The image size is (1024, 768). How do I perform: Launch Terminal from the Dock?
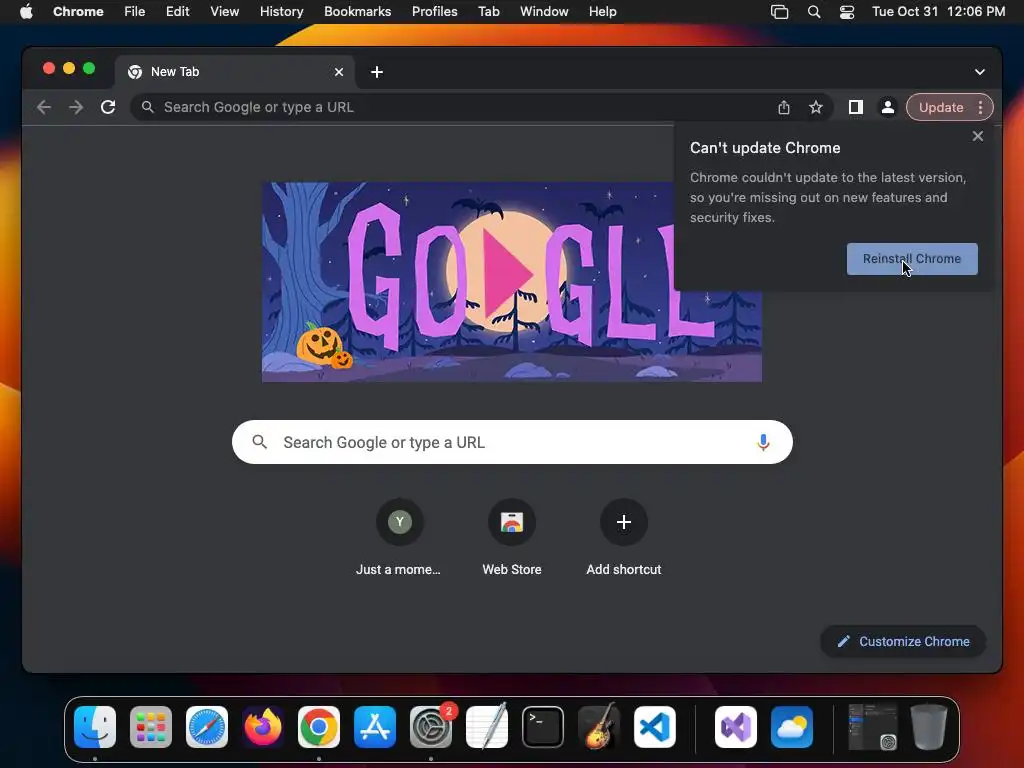[x=543, y=727]
